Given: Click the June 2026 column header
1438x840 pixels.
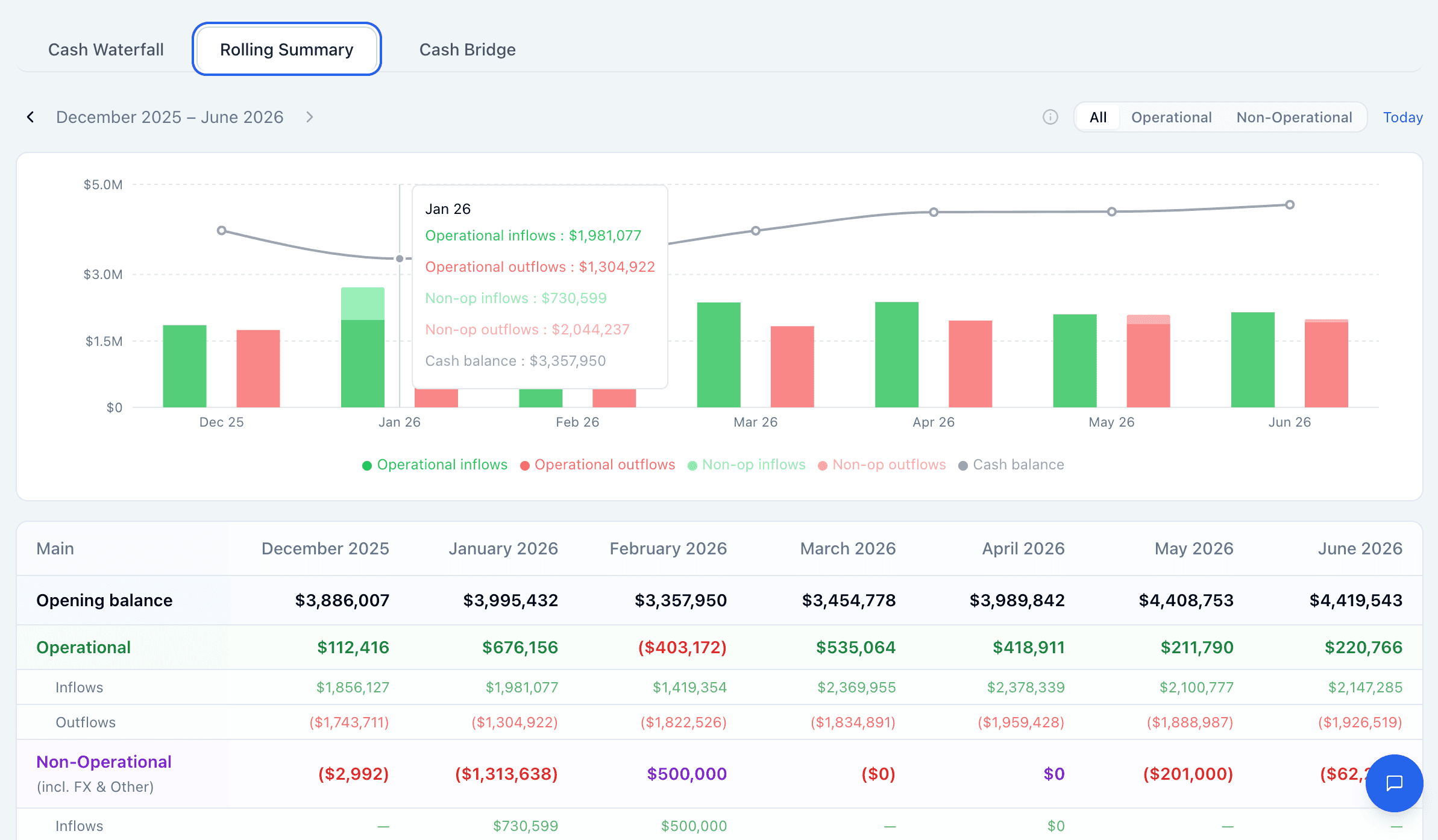Looking at the screenshot, I should (x=1360, y=548).
